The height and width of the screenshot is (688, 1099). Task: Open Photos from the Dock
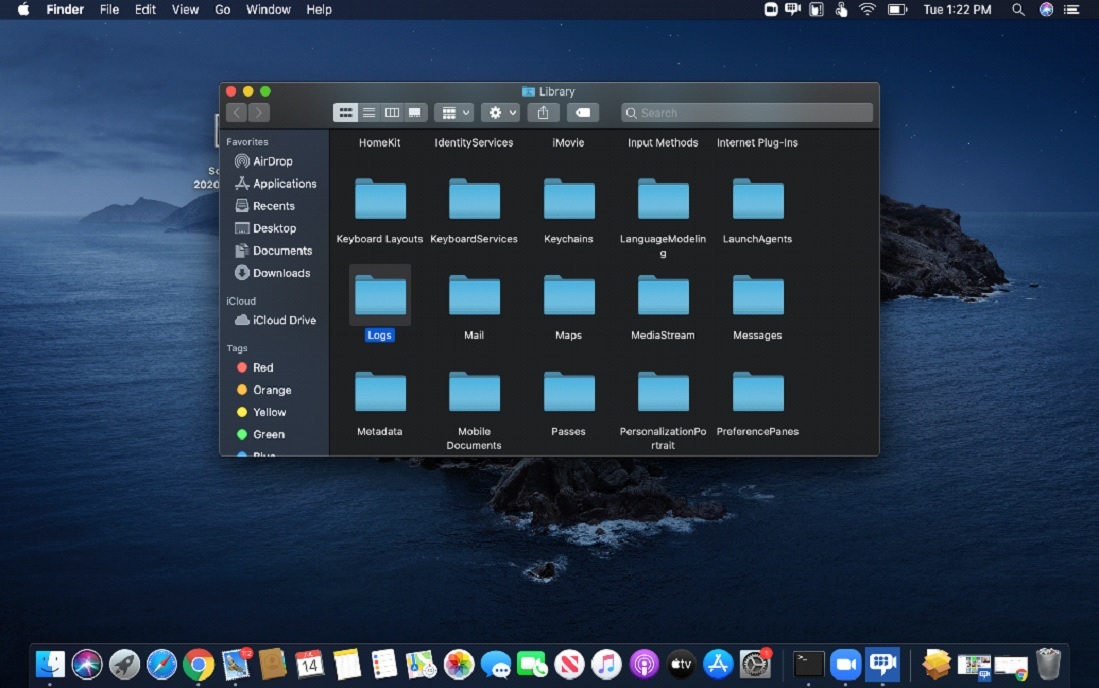point(458,664)
